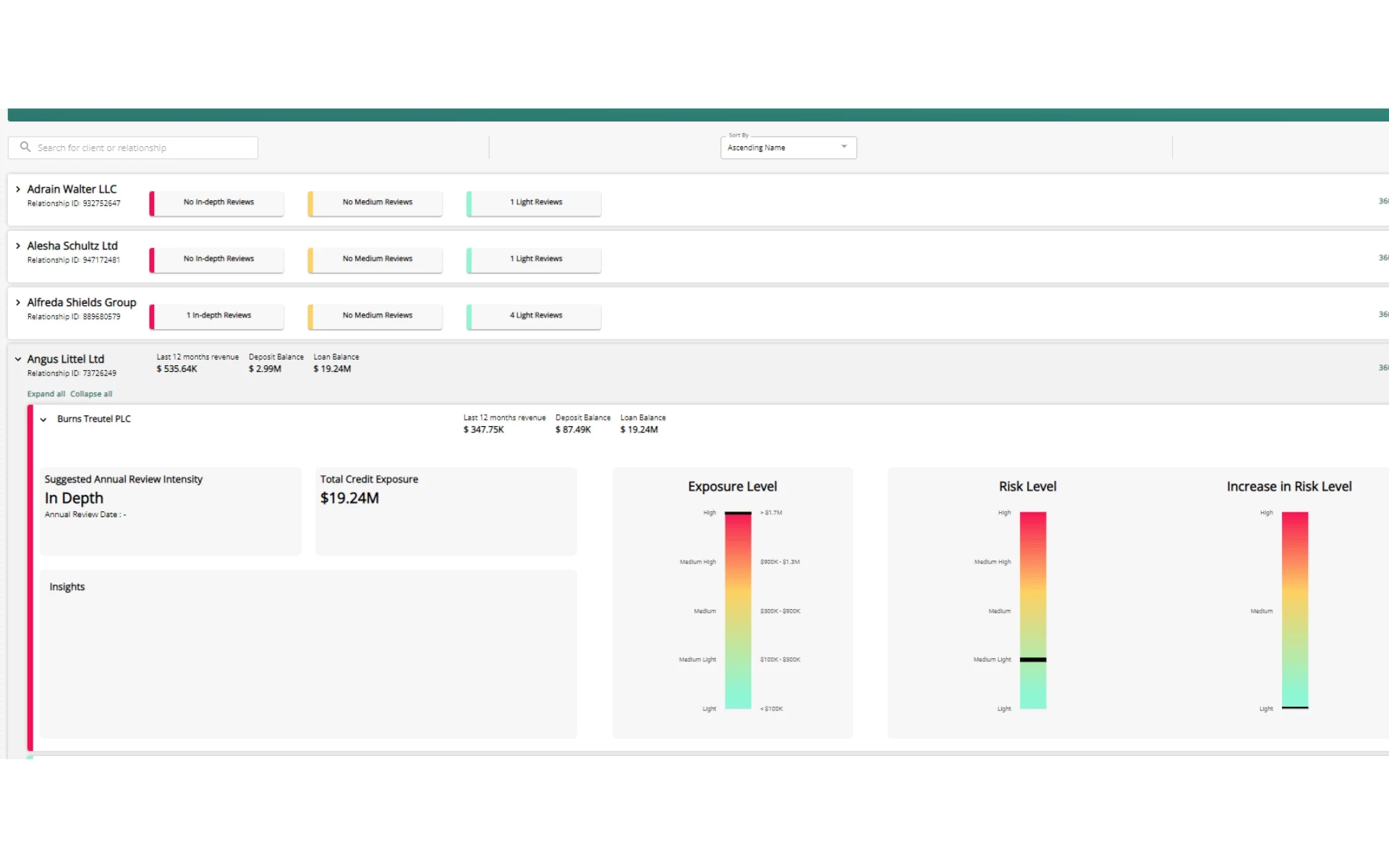1389x868 pixels.
Task: Open the Sort By Ascending Name dropdown
Action: pos(789,148)
